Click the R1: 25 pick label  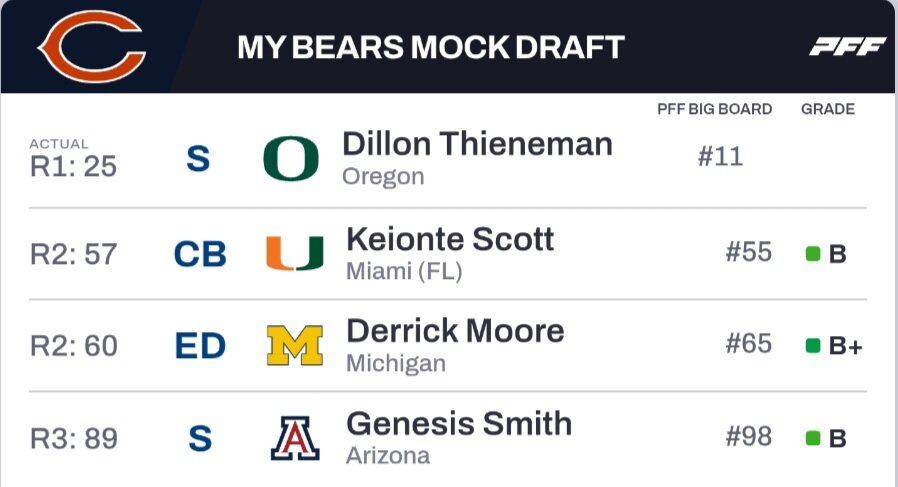pyautogui.click(x=73, y=165)
